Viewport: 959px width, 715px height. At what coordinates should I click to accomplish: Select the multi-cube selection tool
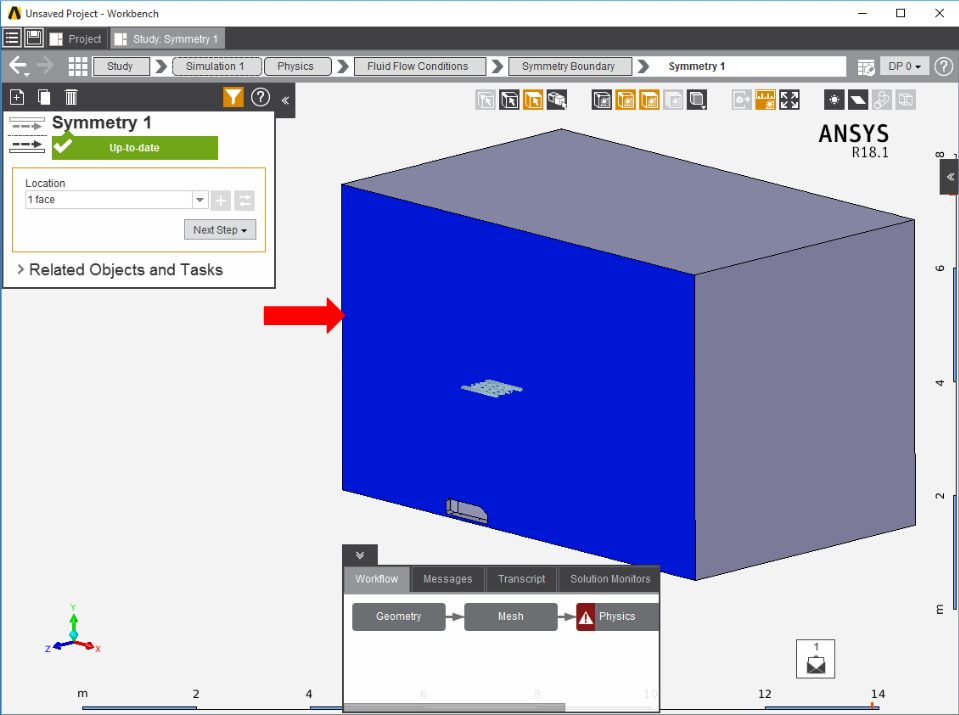coord(557,100)
